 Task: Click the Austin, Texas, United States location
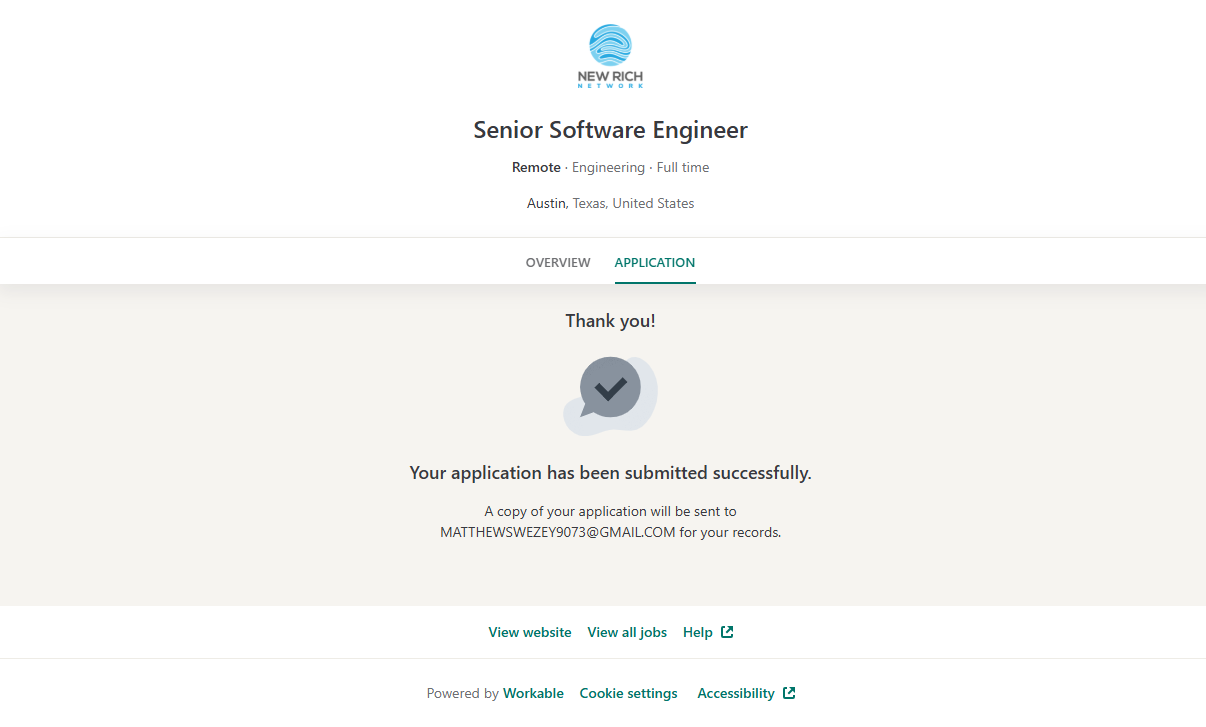pyautogui.click(x=610, y=203)
